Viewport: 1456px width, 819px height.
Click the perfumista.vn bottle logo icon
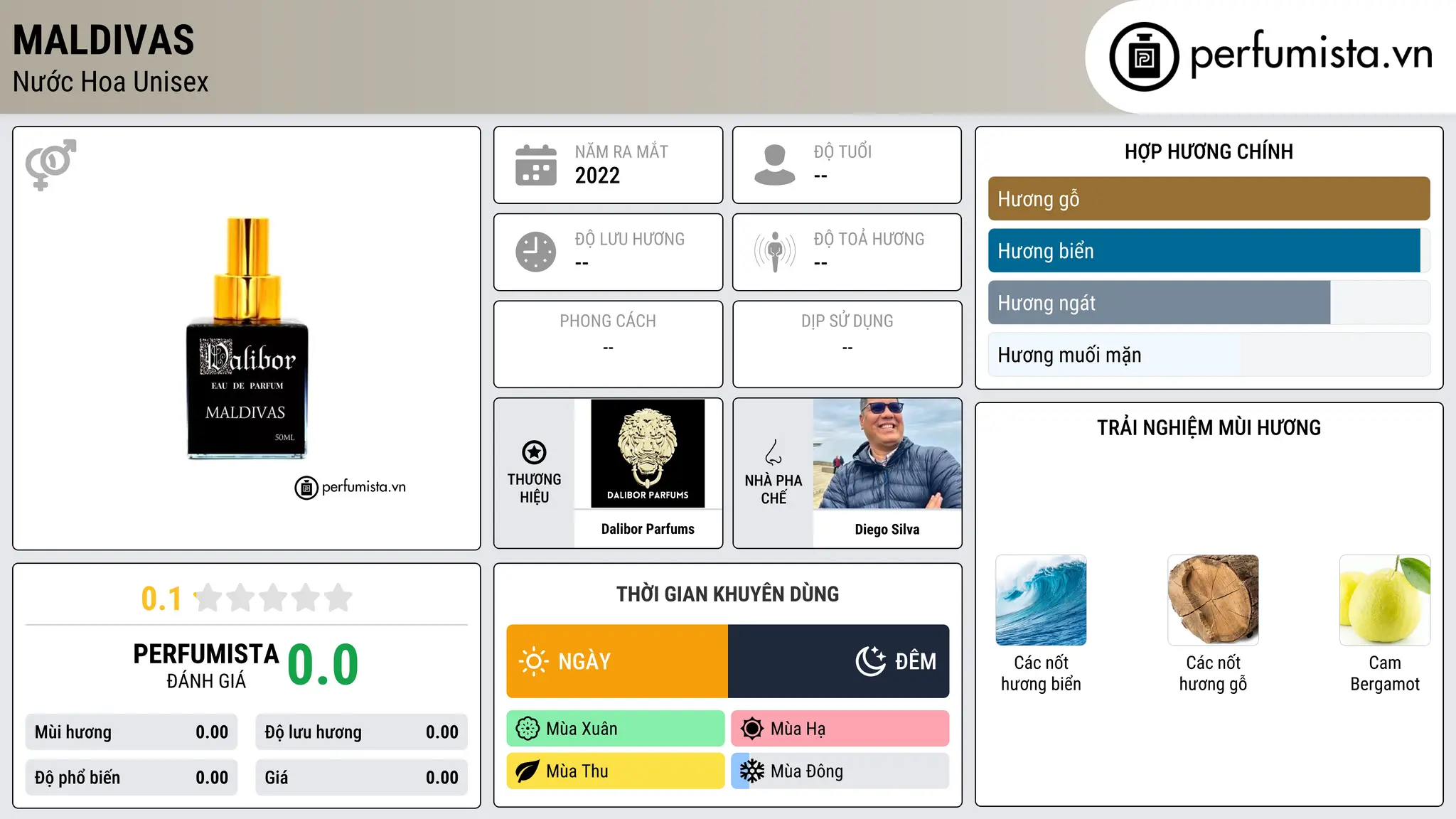click(1144, 57)
